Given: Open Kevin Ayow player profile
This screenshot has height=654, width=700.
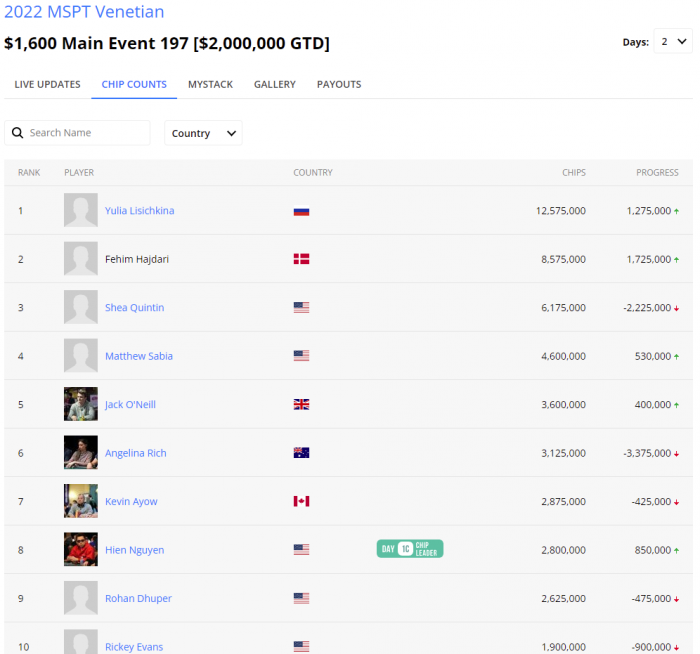Looking at the screenshot, I should 131,501.
